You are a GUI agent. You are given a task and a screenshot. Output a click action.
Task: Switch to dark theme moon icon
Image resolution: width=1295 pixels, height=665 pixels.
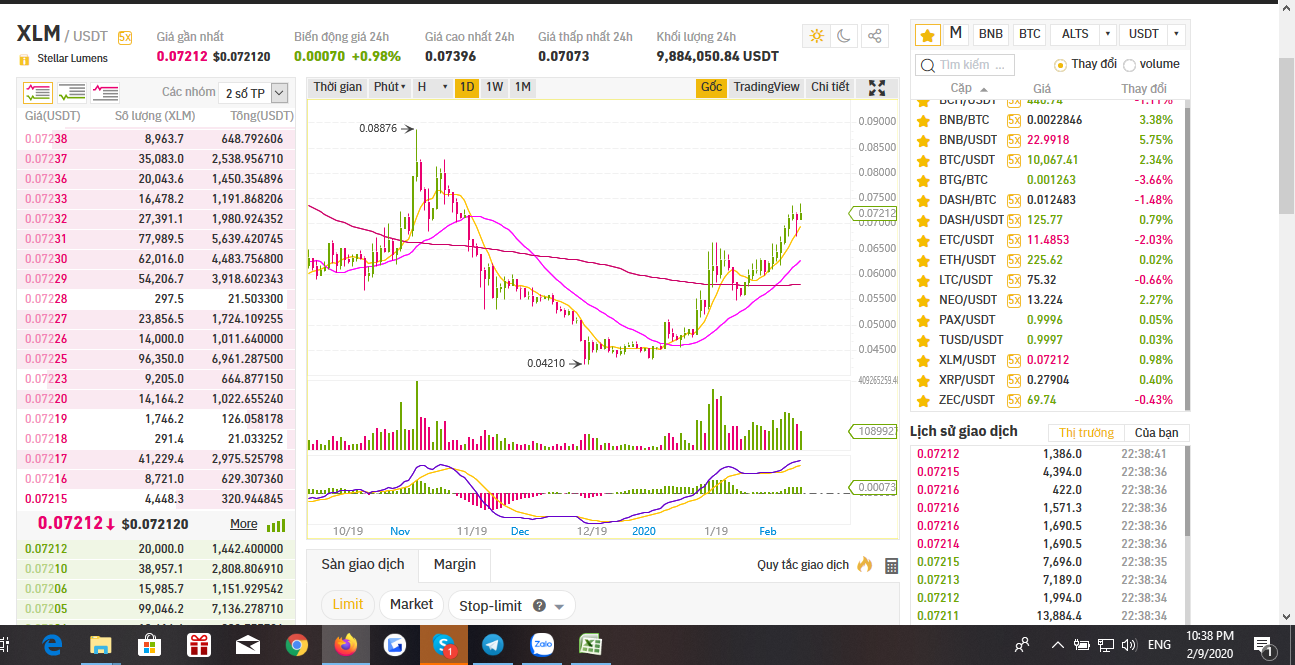pos(844,36)
